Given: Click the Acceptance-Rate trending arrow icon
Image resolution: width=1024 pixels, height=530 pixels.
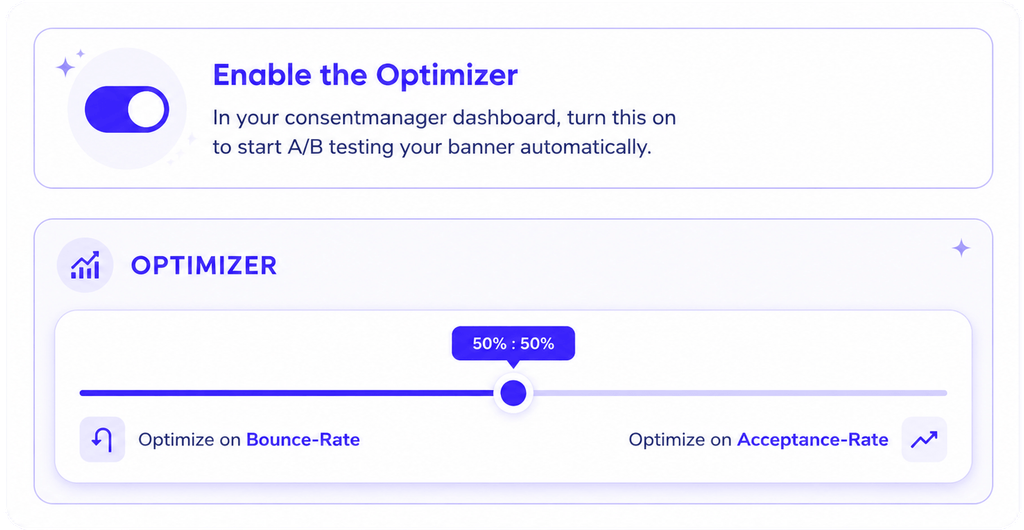Looking at the screenshot, I should point(924,439).
